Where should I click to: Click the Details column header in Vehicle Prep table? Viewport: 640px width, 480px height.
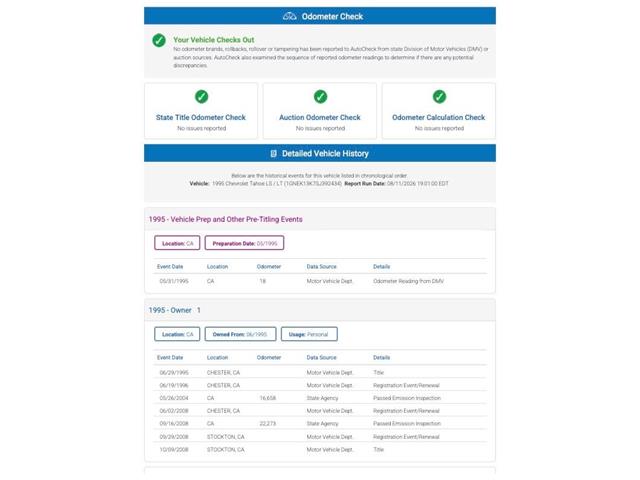(381, 267)
